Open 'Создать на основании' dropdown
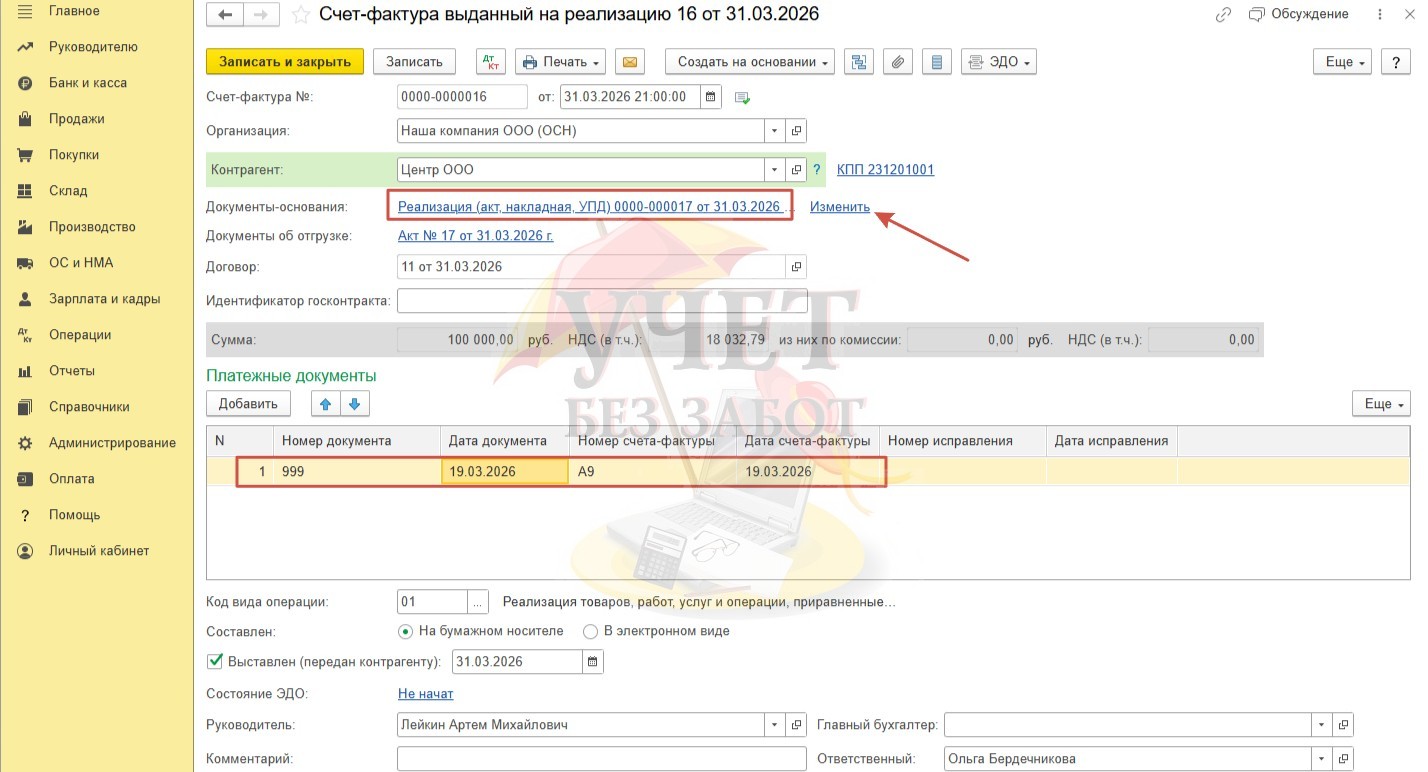Screen dimensions: 1428x772 750,62
